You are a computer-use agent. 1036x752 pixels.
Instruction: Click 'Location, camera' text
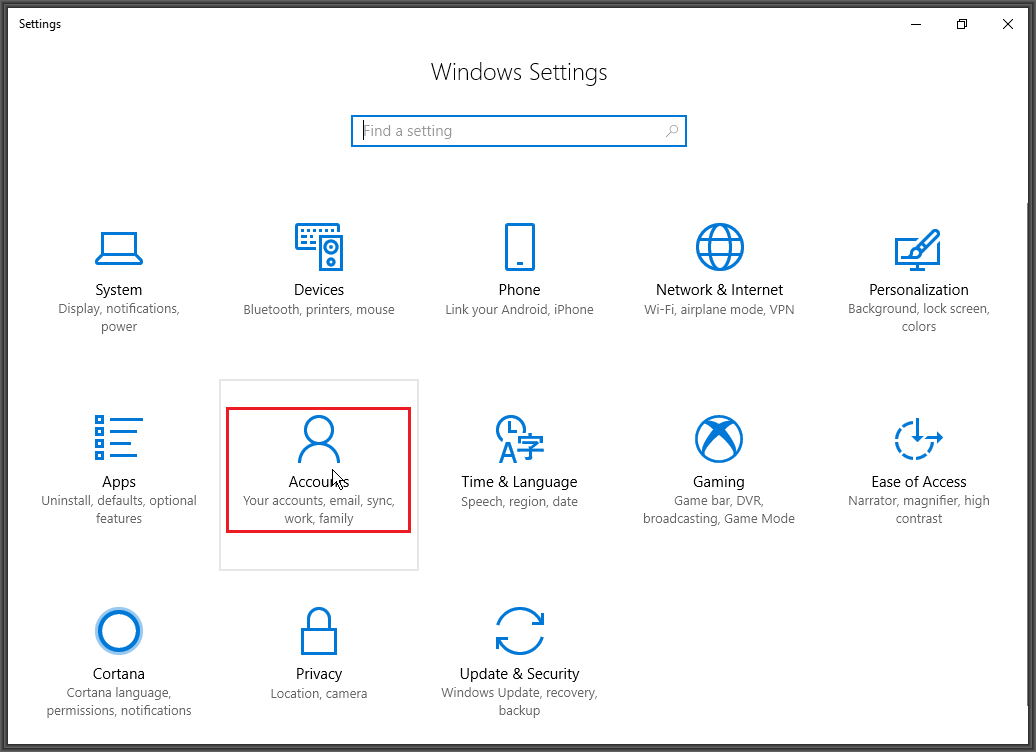[318, 694]
